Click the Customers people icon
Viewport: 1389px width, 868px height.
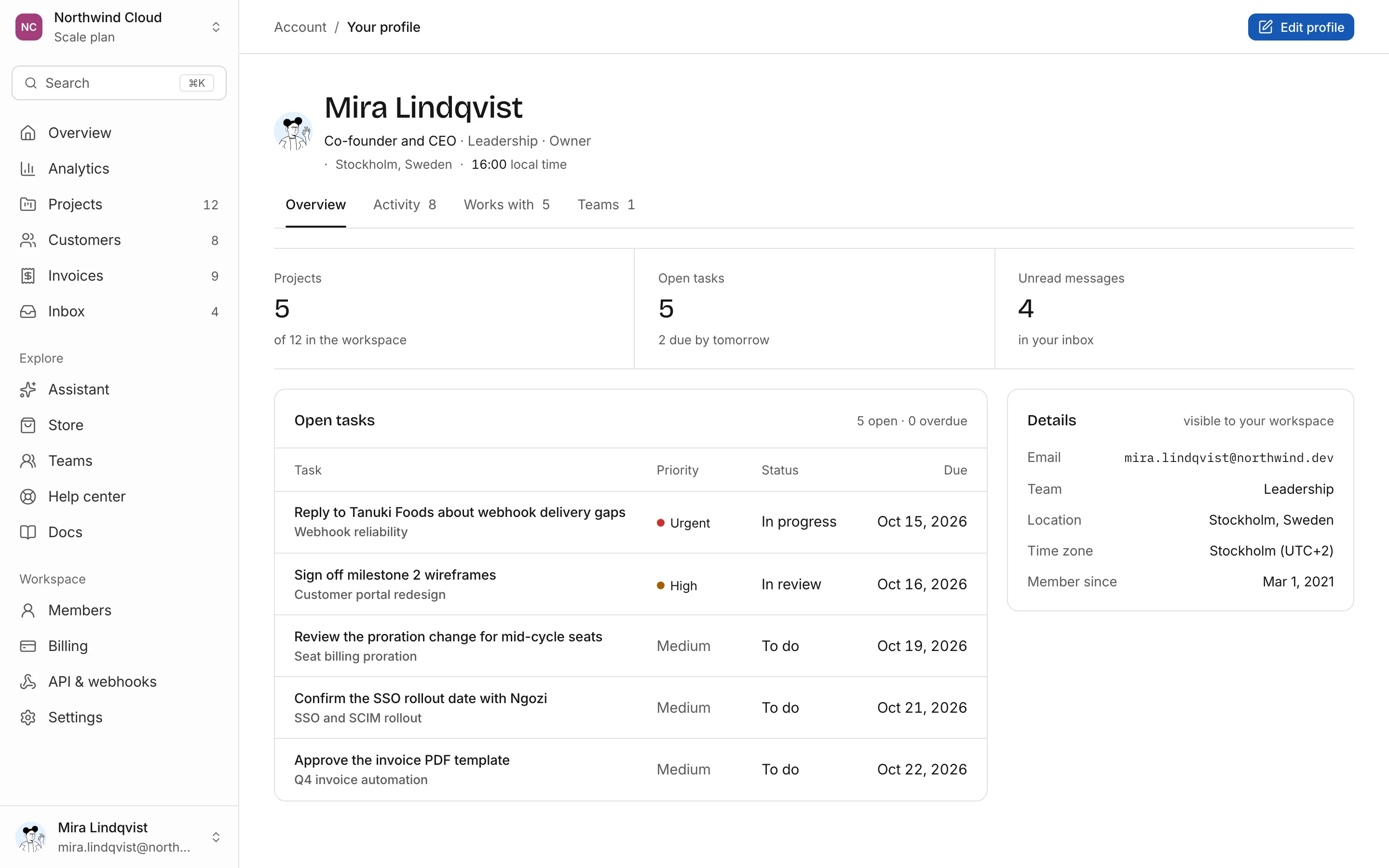[x=27, y=239]
